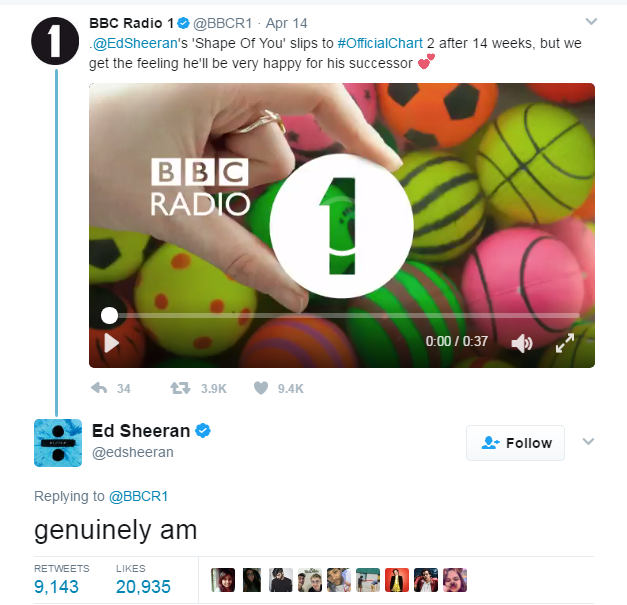Click the last liker's avatar thumbnail

(x=455, y=580)
